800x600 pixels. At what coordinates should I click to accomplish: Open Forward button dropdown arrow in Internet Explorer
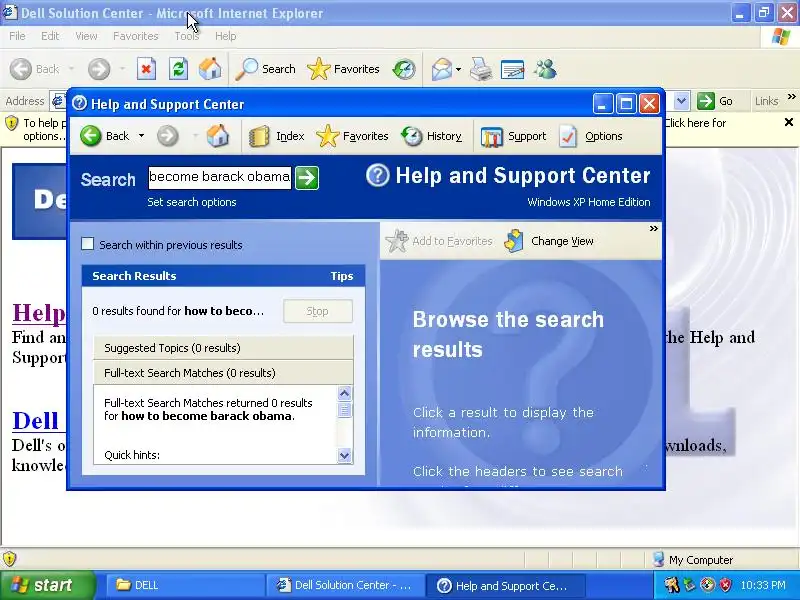[x=122, y=69]
